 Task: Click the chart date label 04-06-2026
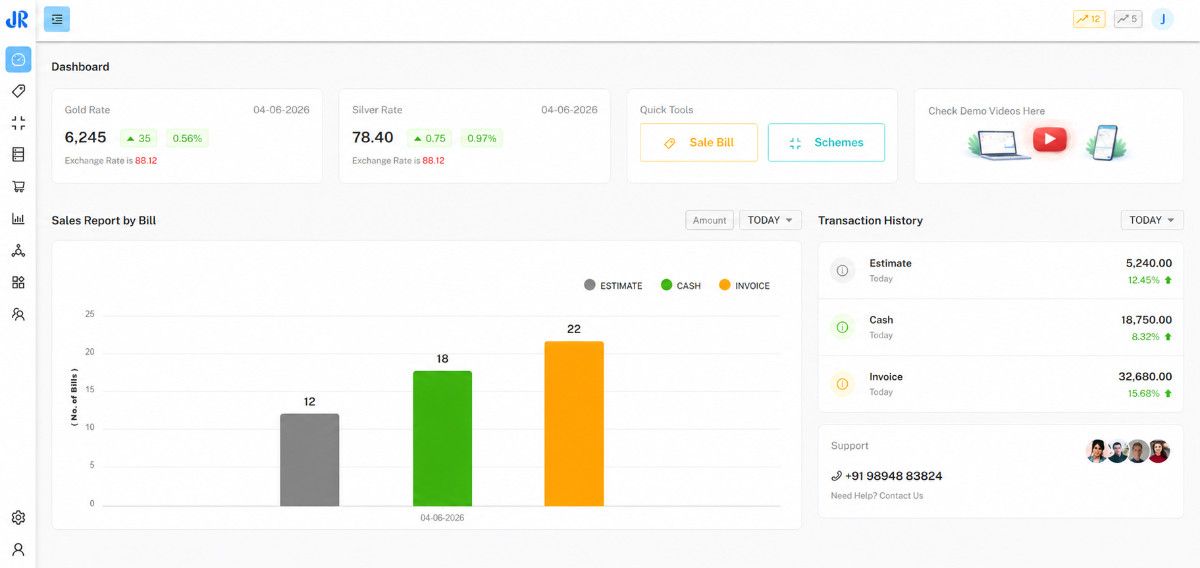[x=442, y=518]
